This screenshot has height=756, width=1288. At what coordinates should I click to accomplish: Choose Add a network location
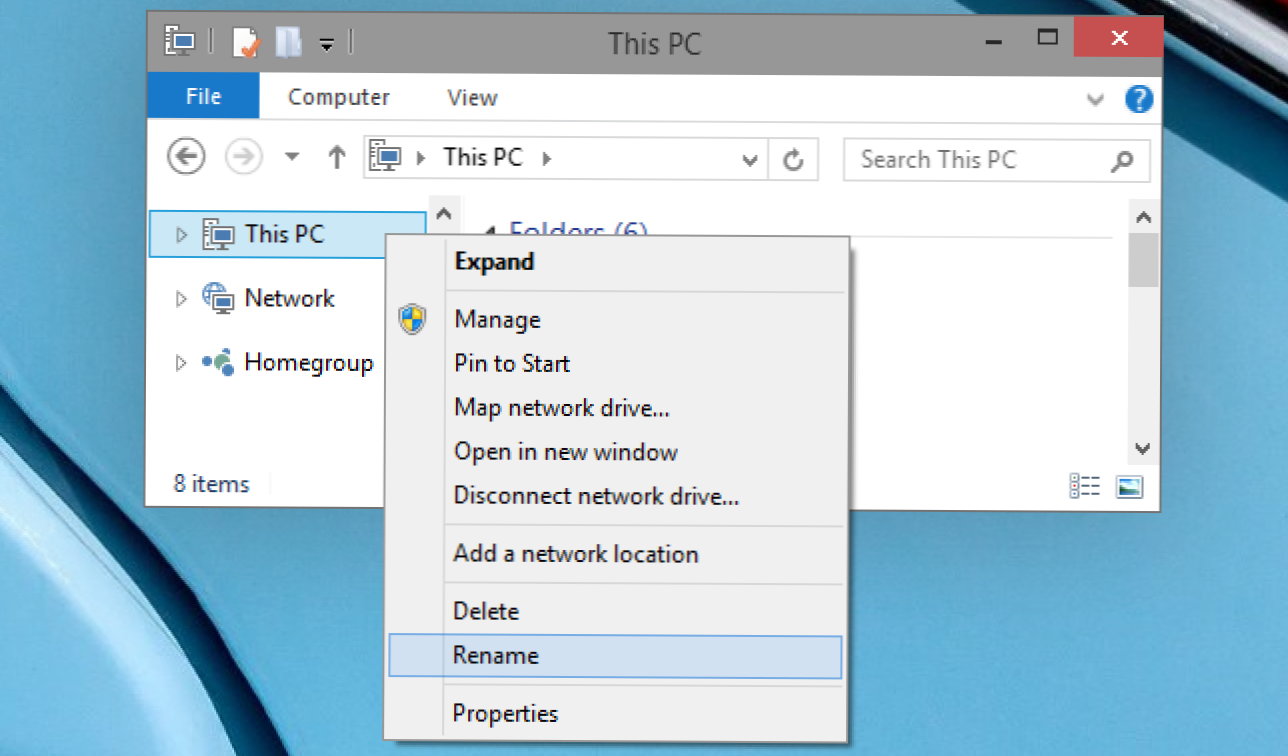point(615,554)
